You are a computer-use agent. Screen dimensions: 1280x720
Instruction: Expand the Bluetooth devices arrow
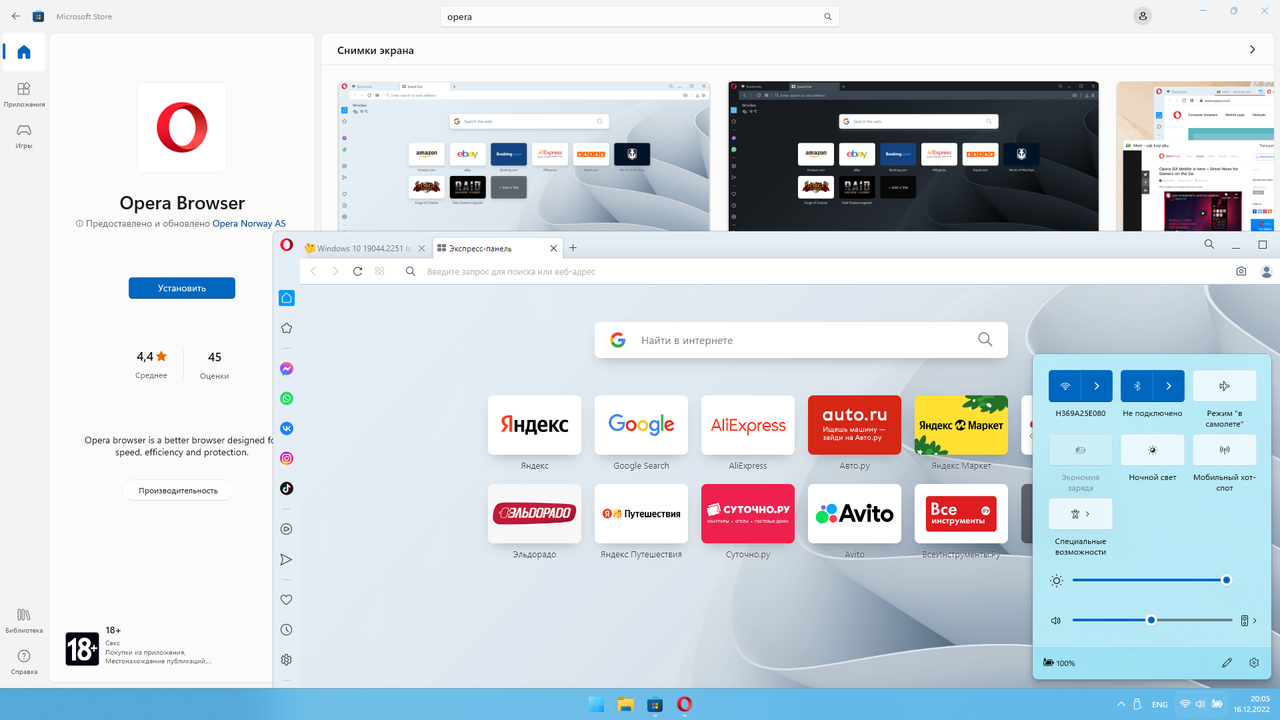point(1169,386)
